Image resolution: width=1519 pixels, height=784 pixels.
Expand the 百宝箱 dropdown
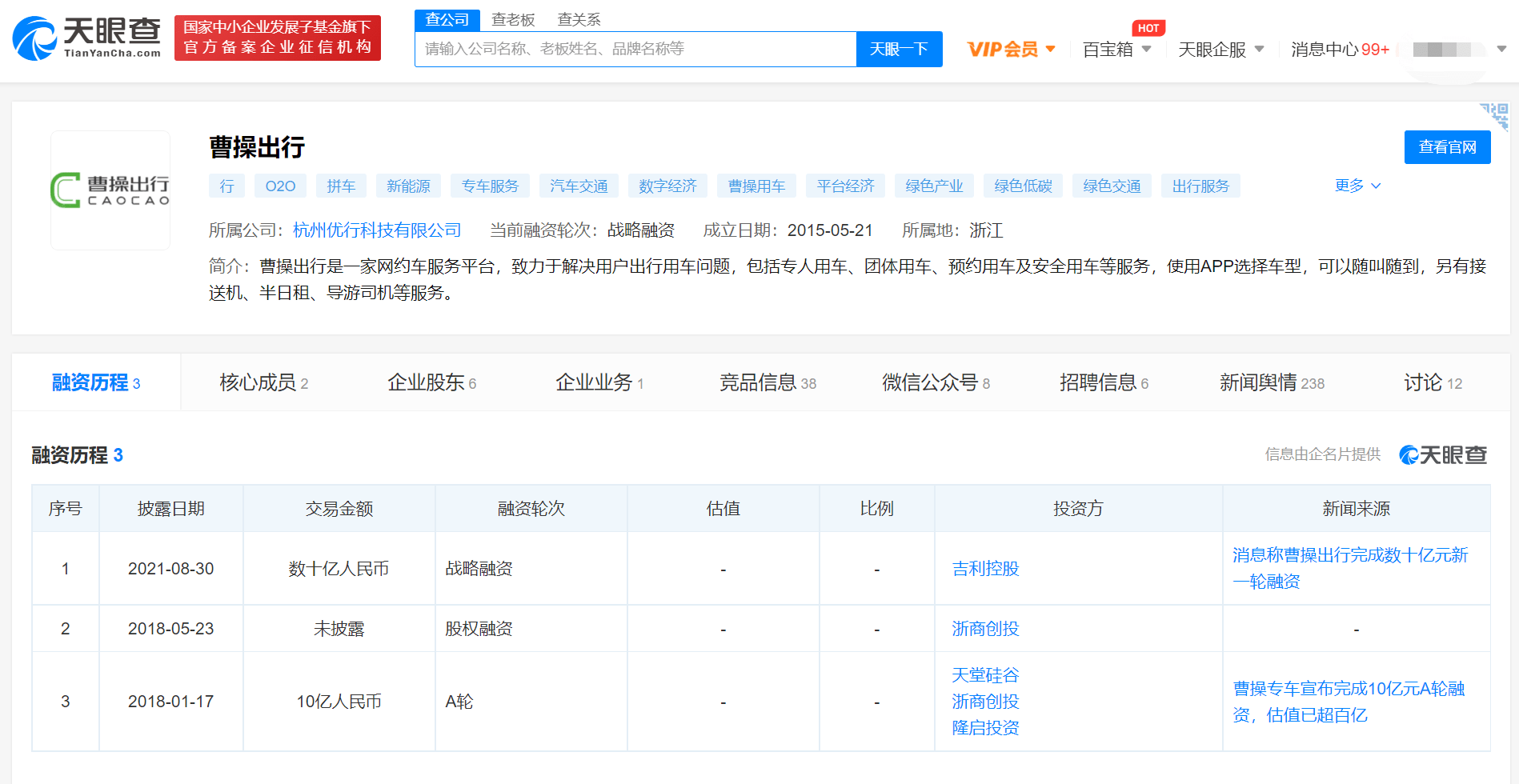point(1116,50)
